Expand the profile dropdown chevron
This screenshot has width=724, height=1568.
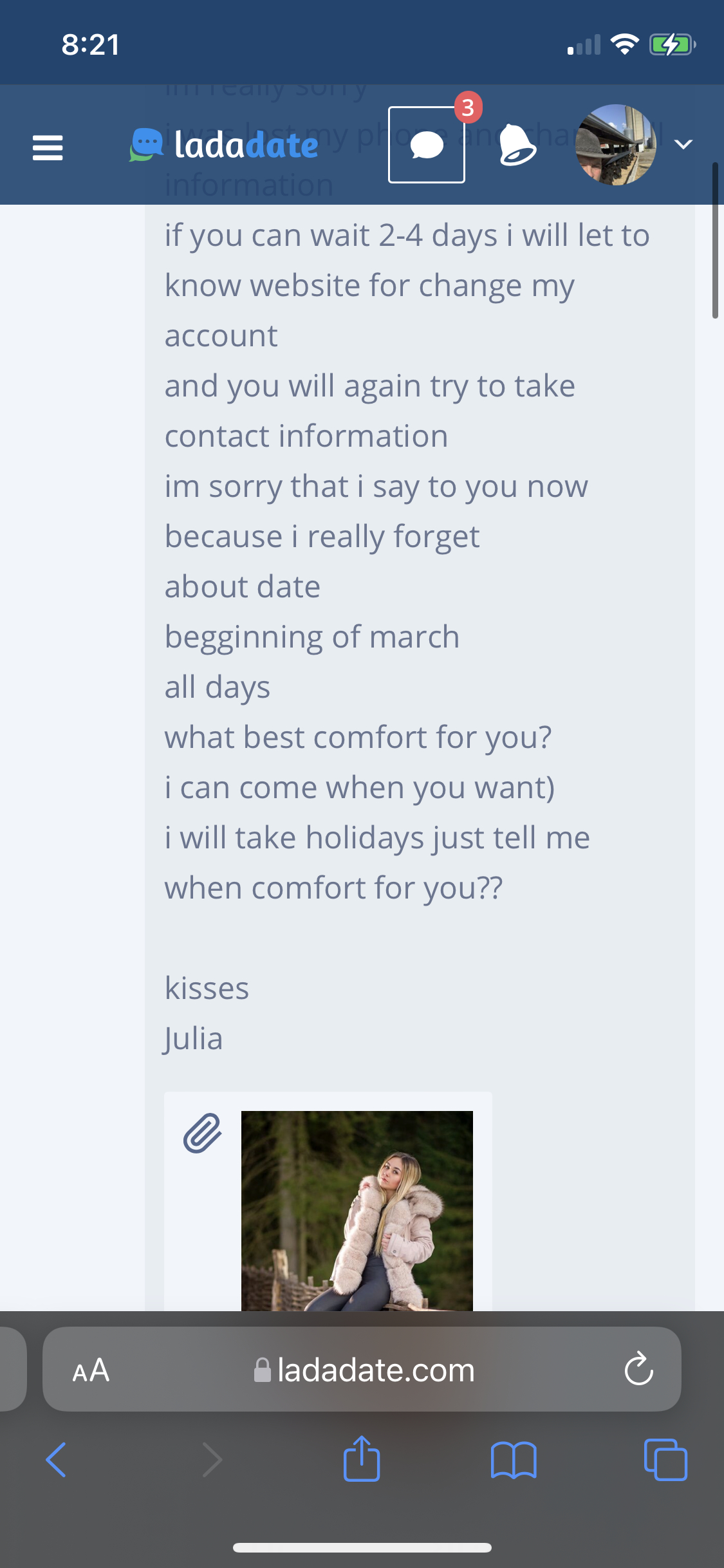click(x=683, y=144)
